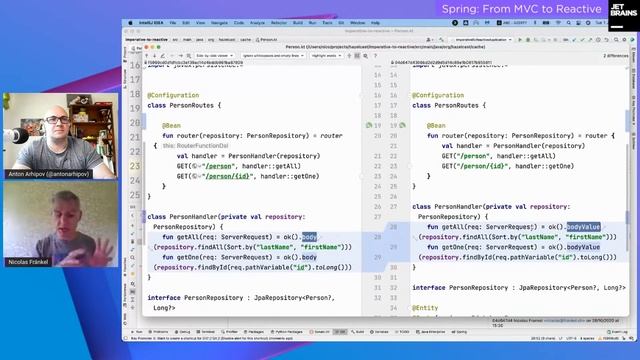Click the green Run button in main toolbar
The width and height of the screenshot is (640, 360).
pos(520,40)
